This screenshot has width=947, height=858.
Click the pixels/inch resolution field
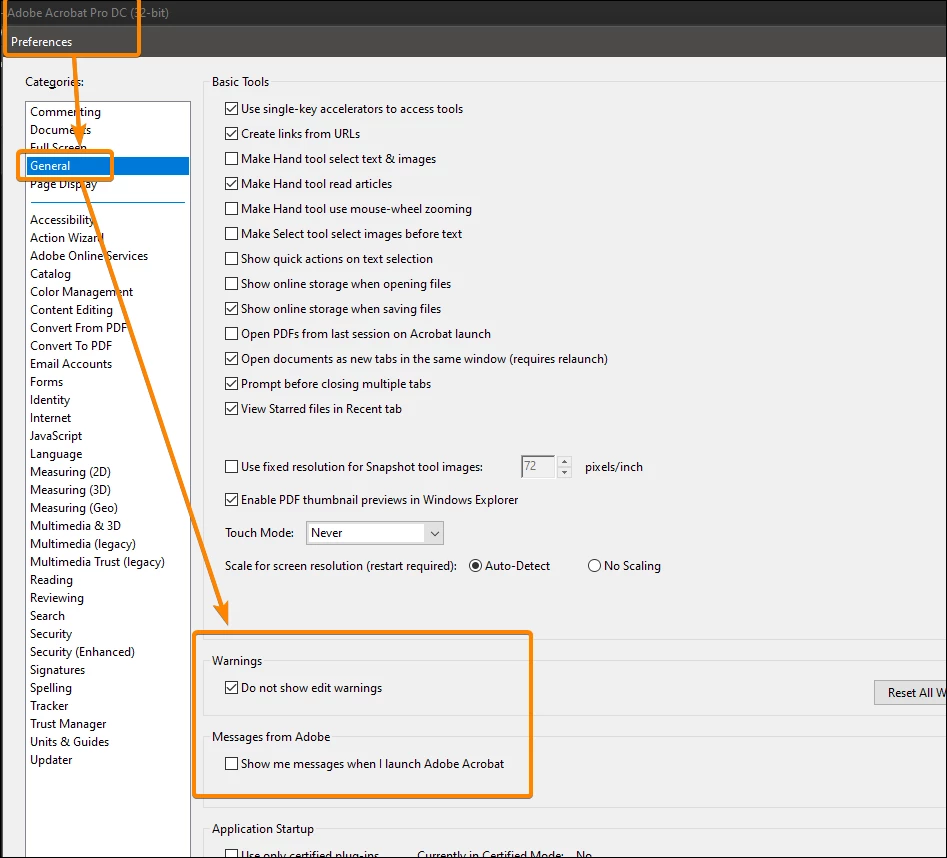click(538, 467)
